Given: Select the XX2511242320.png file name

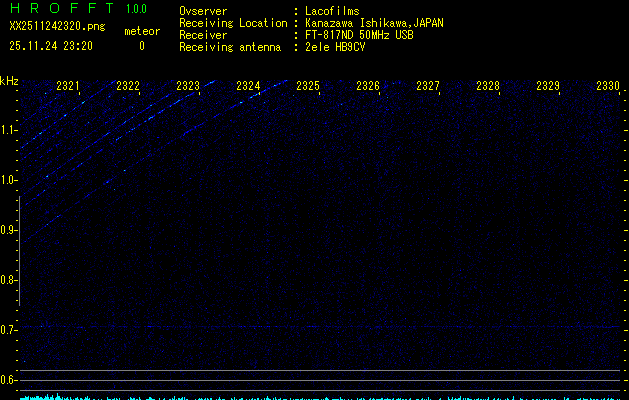Looking at the screenshot, I should point(56,27).
